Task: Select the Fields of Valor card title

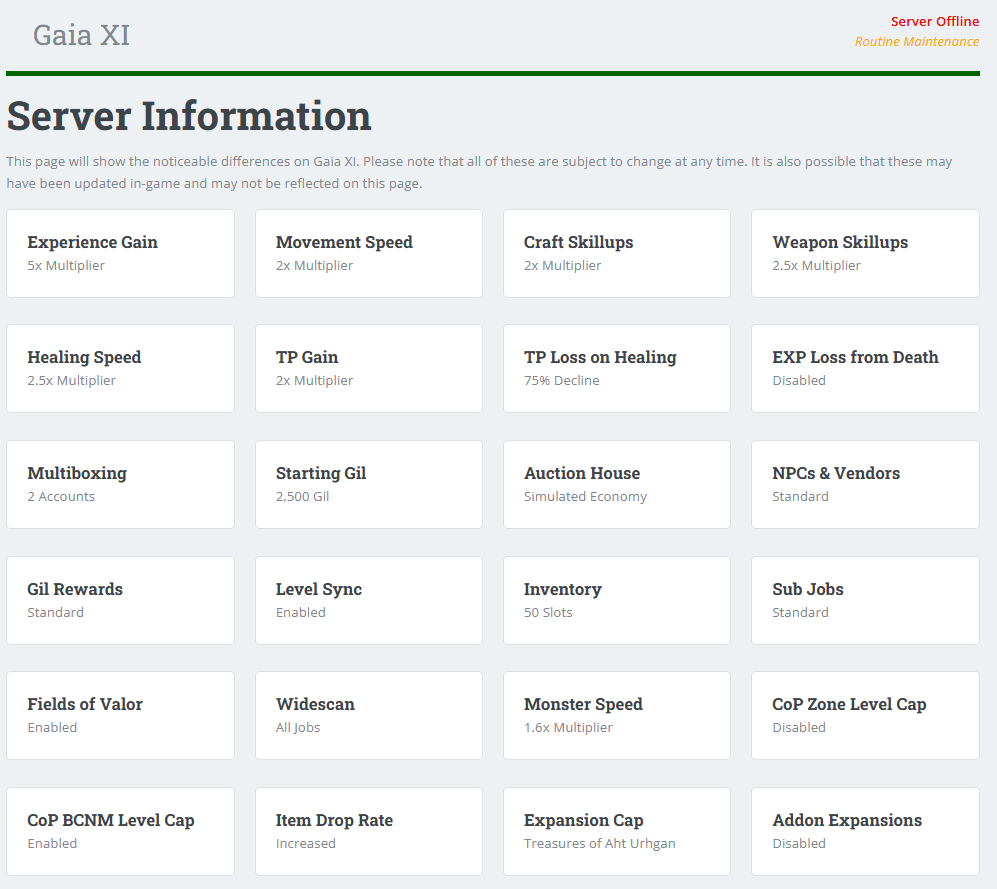Action: tap(85, 704)
